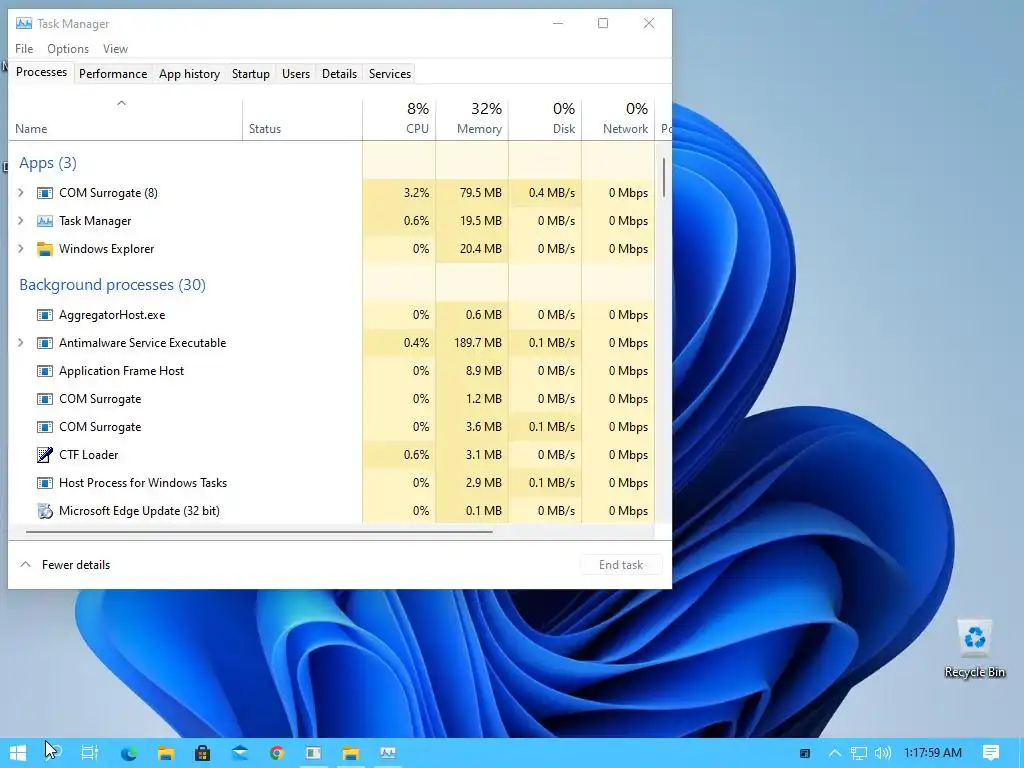Click the vertical scrollbar thumb
The height and width of the screenshot is (768, 1024).
coord(664,178)
